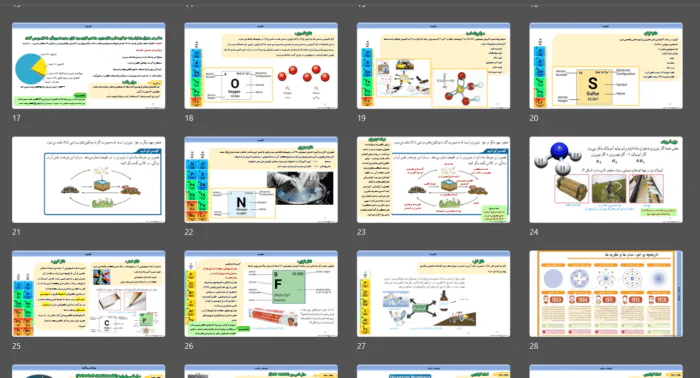The height and width of the screenshot is (378, 700).
Task: Click the slide number label 21
Action: click(x=17, y=232)
